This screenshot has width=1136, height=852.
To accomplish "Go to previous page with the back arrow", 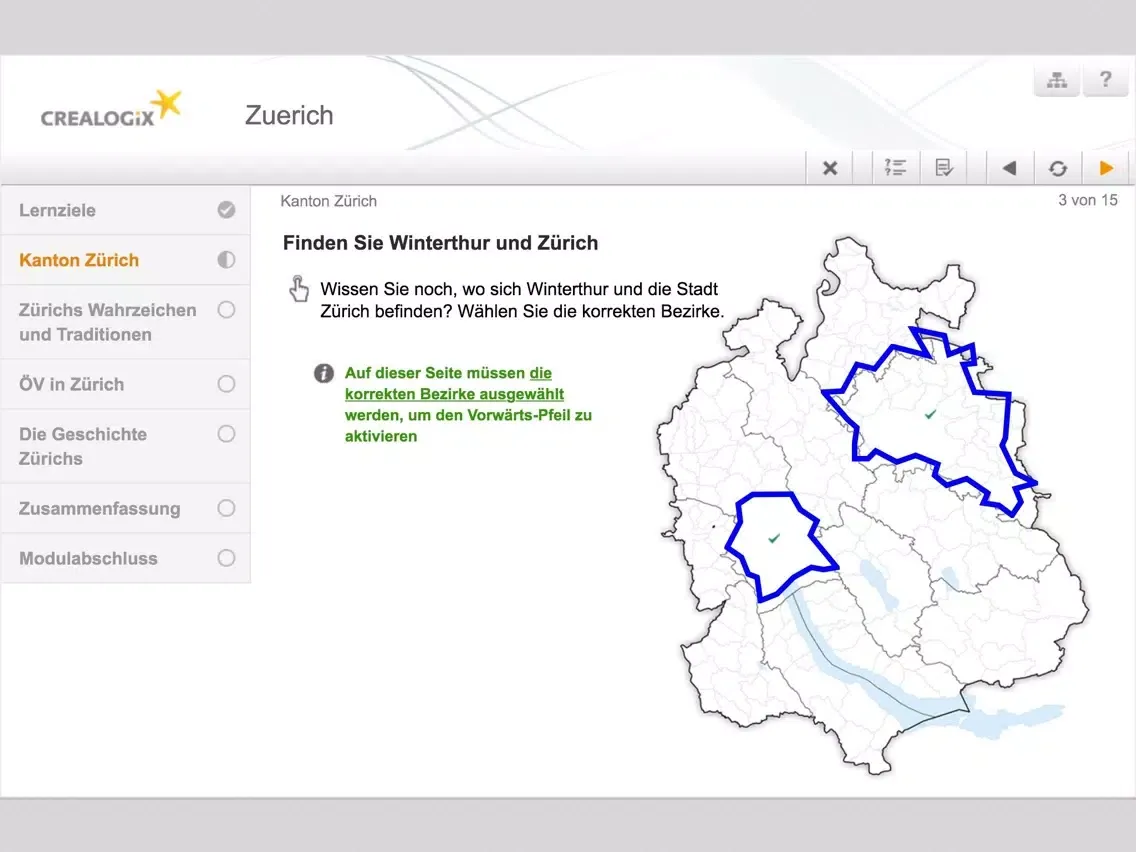I will point(1009,168).
